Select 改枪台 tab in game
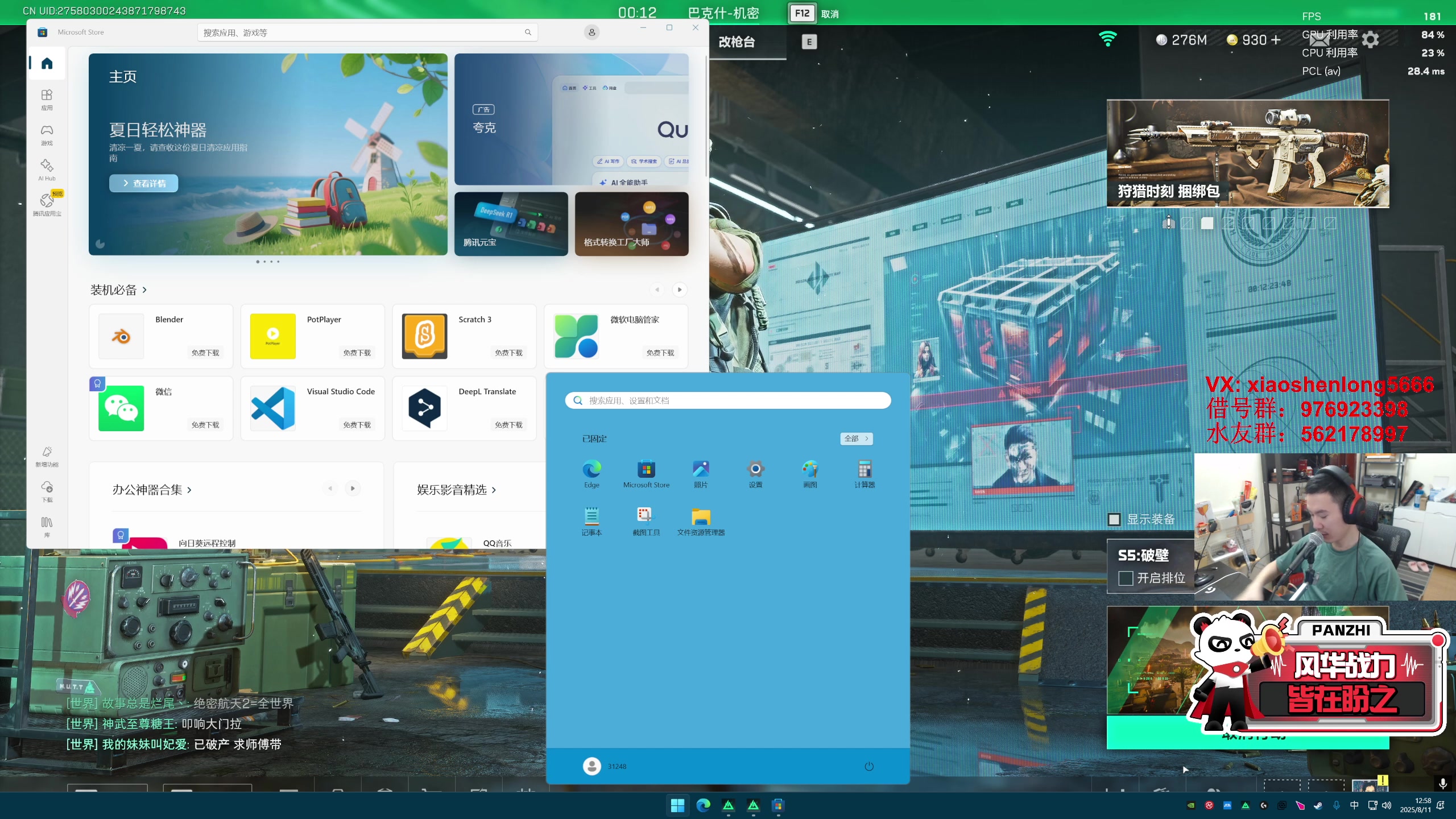The height and width of the screenshot is (819, 1456). [x=737, y=42]
